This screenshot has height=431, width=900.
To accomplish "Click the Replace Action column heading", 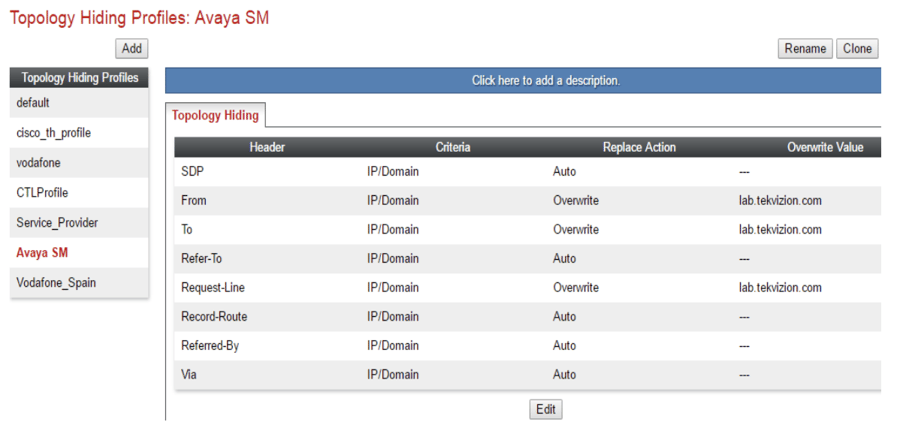I will (x=639, y=147).
